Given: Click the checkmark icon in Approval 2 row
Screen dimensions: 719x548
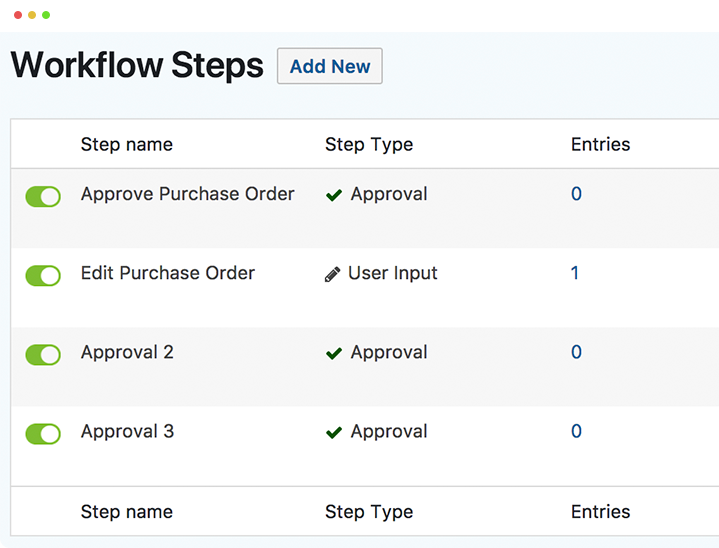Looking at the screenshot, I should tap(334, 353).
